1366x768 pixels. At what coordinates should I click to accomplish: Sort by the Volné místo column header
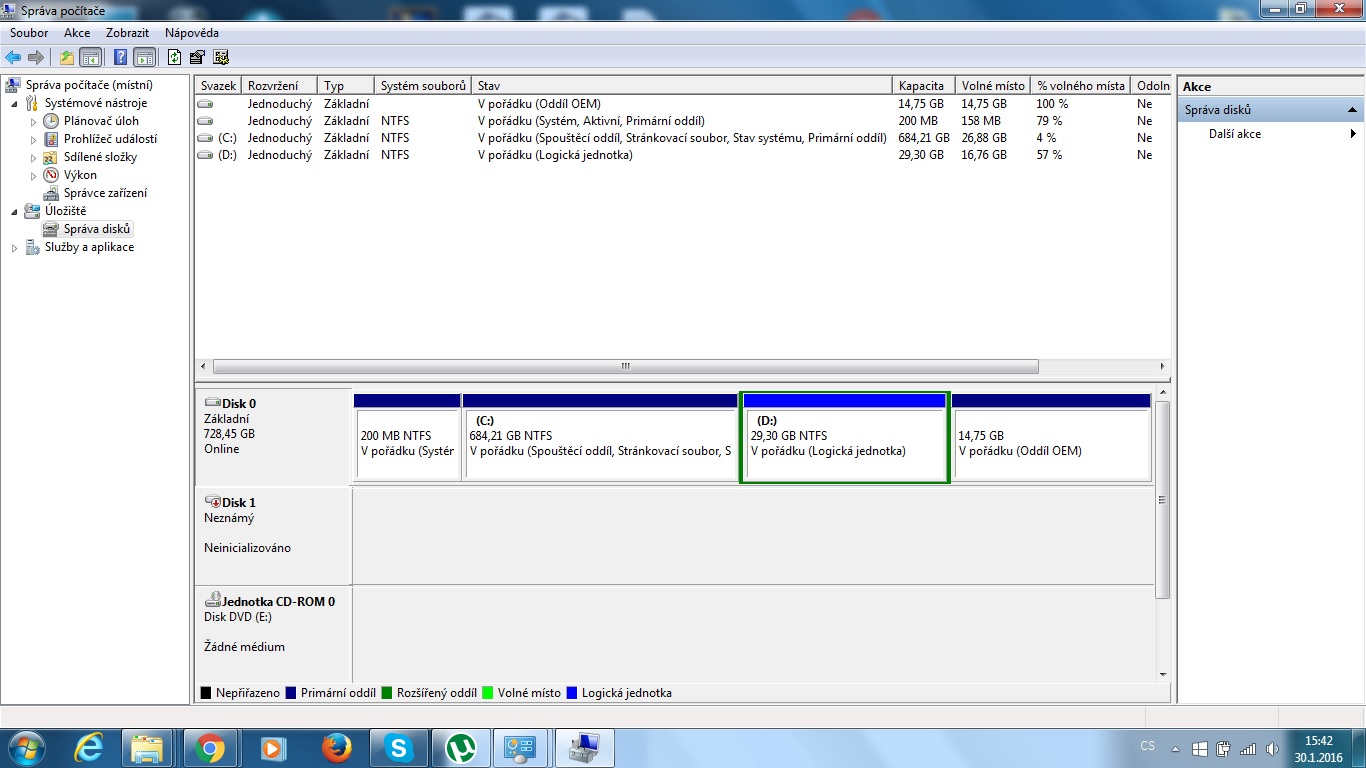click(x=993, y=86)
